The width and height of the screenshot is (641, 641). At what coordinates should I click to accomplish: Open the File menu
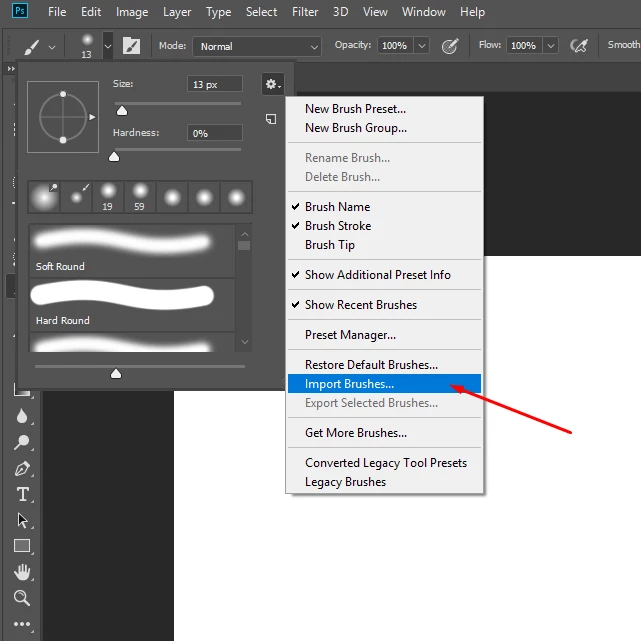pyautogui.click(x=57, y=12)
